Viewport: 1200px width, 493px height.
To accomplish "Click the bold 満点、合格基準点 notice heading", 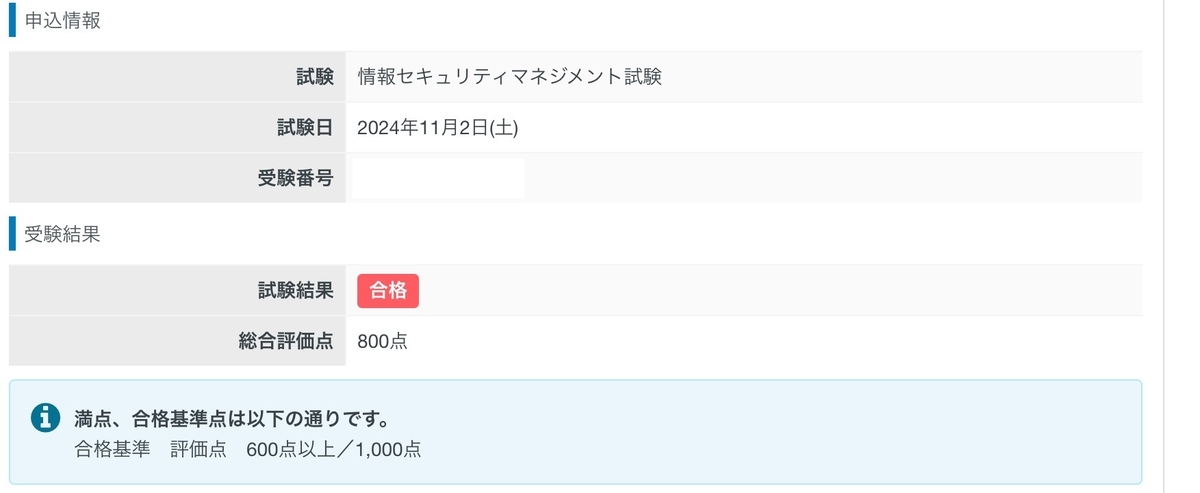I will [232, 417].
